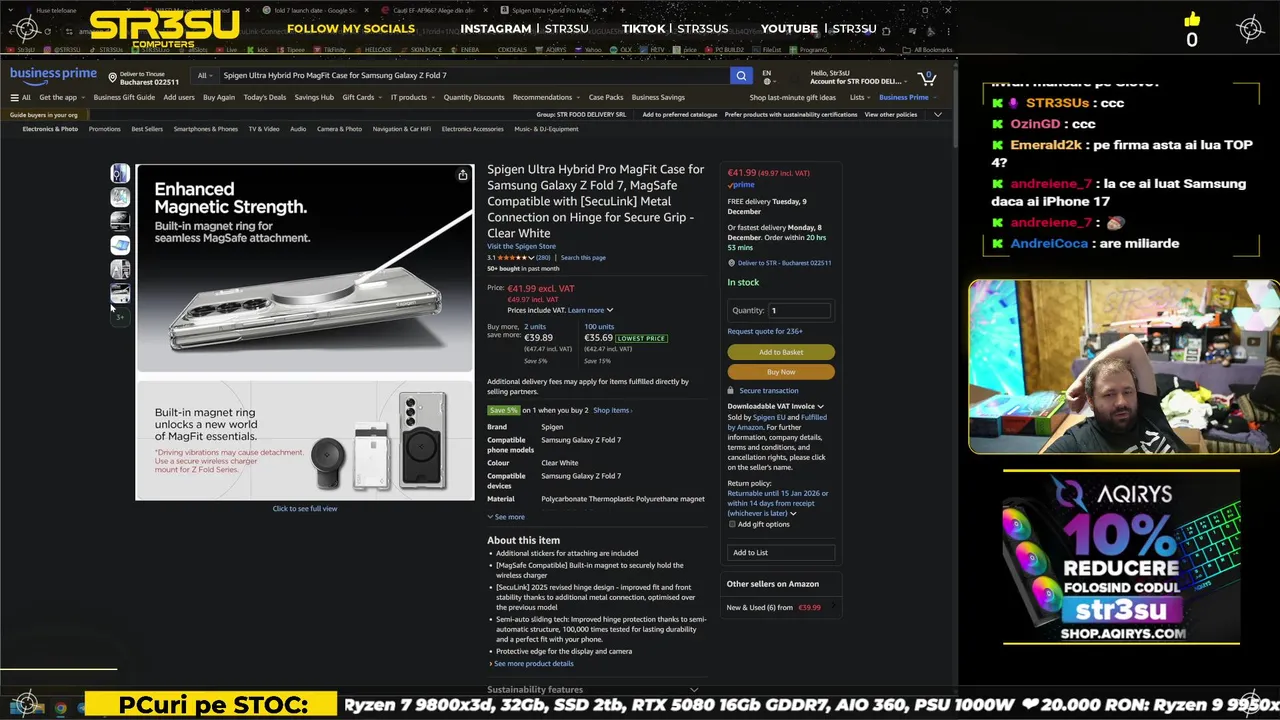Expand the Get the app menu

coord(61,97)
